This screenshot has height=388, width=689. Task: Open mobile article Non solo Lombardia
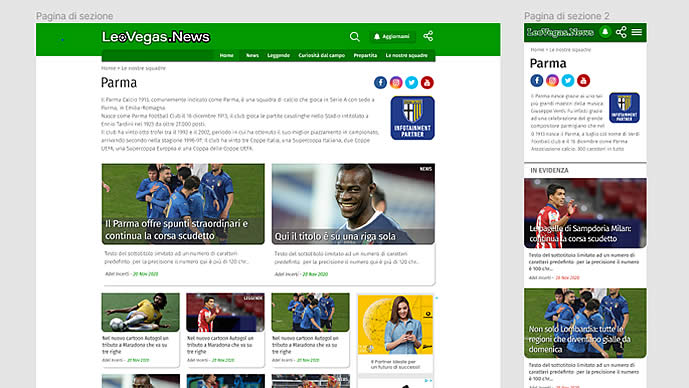[585, 323]
